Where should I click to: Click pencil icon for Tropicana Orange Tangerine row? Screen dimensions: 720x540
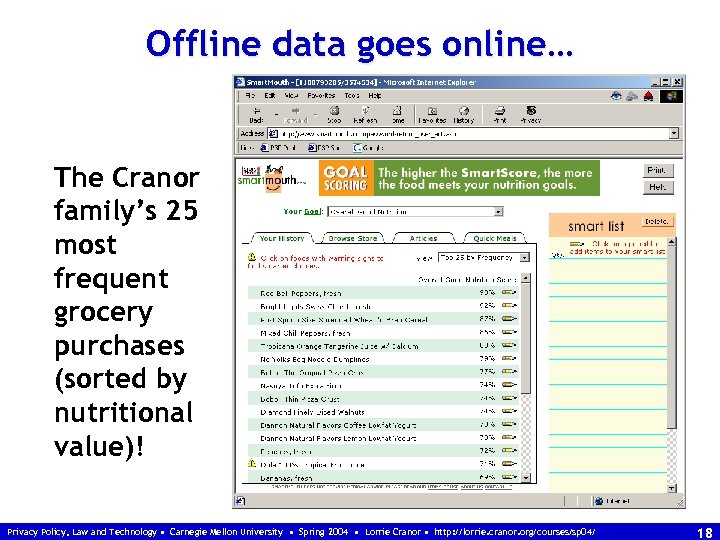(509, 345)
